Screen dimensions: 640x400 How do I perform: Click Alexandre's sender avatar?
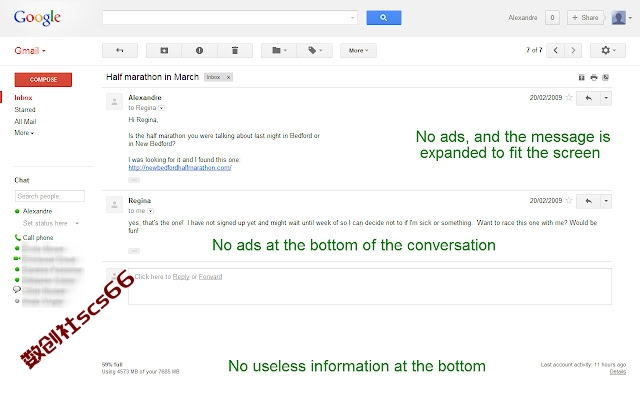(114, 102)
